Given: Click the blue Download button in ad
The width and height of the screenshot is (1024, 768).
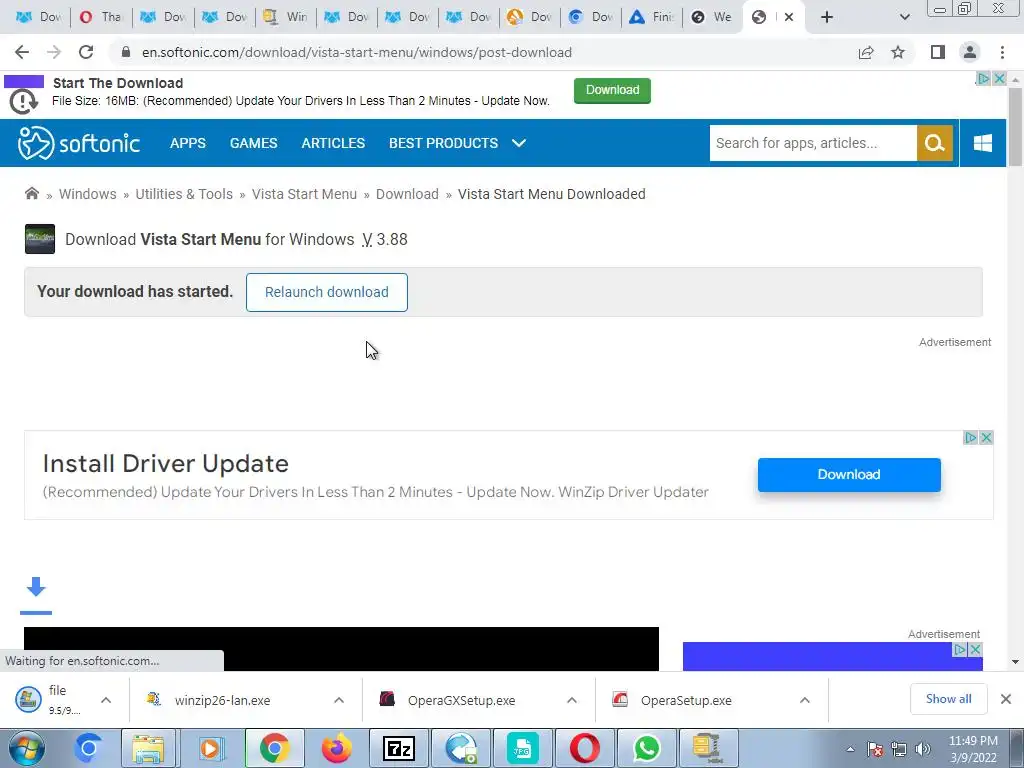Looking at the screenshot, I should 849,475.
